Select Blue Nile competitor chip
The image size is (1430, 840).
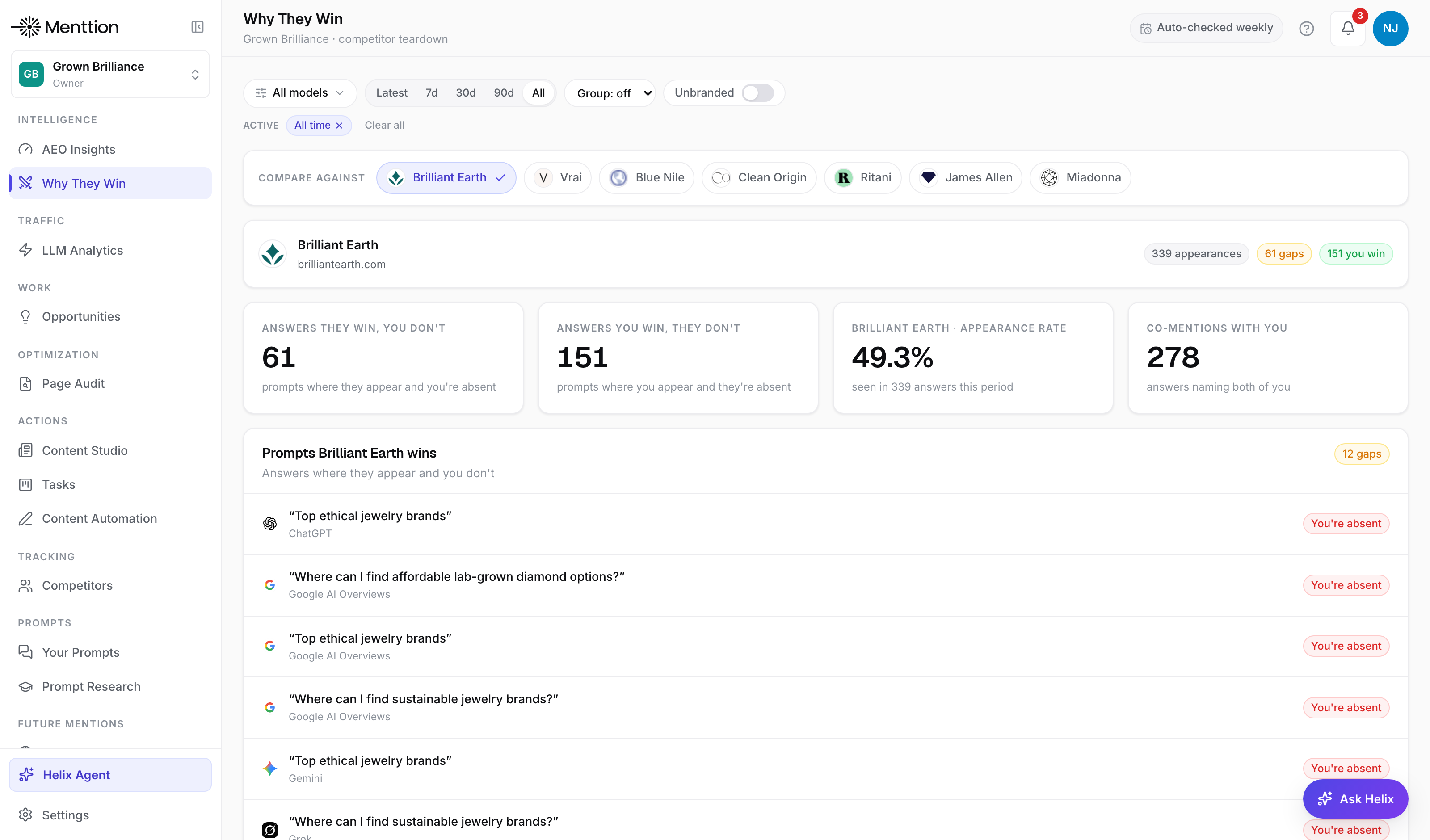(x=646, y=178)
